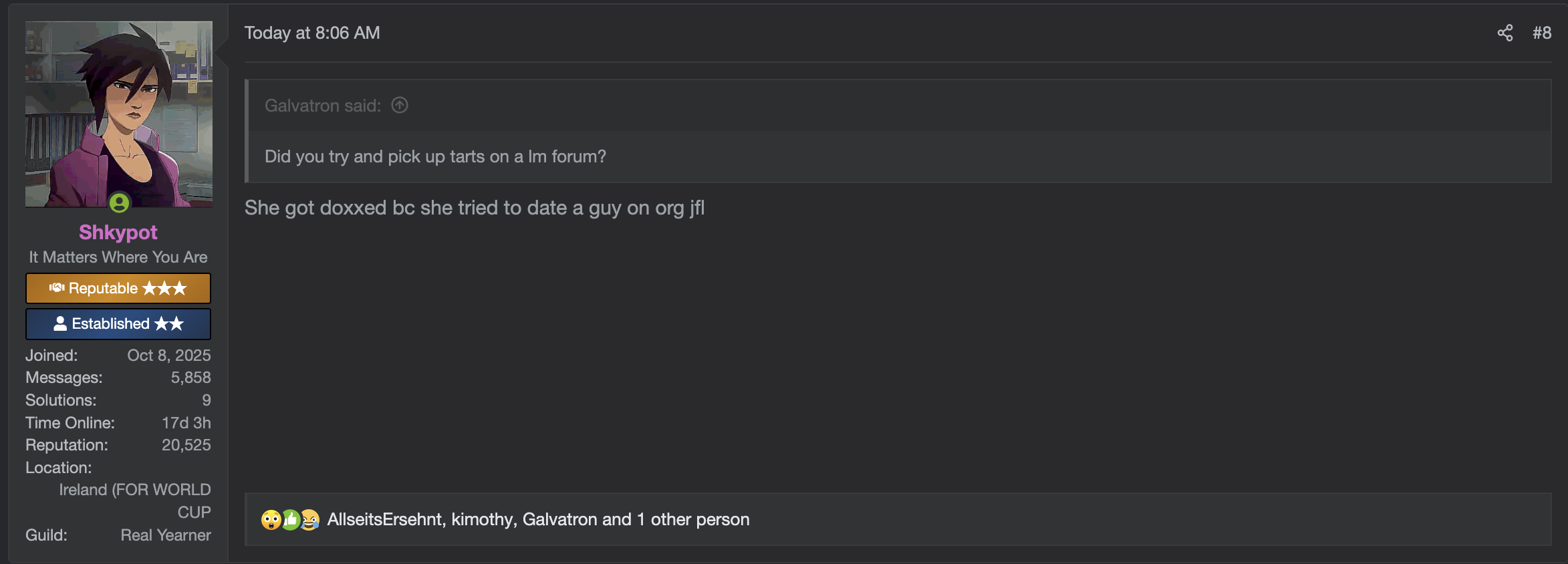Click the person icon on Established badge
This screenshot has width=1568, height=564.
60,323
